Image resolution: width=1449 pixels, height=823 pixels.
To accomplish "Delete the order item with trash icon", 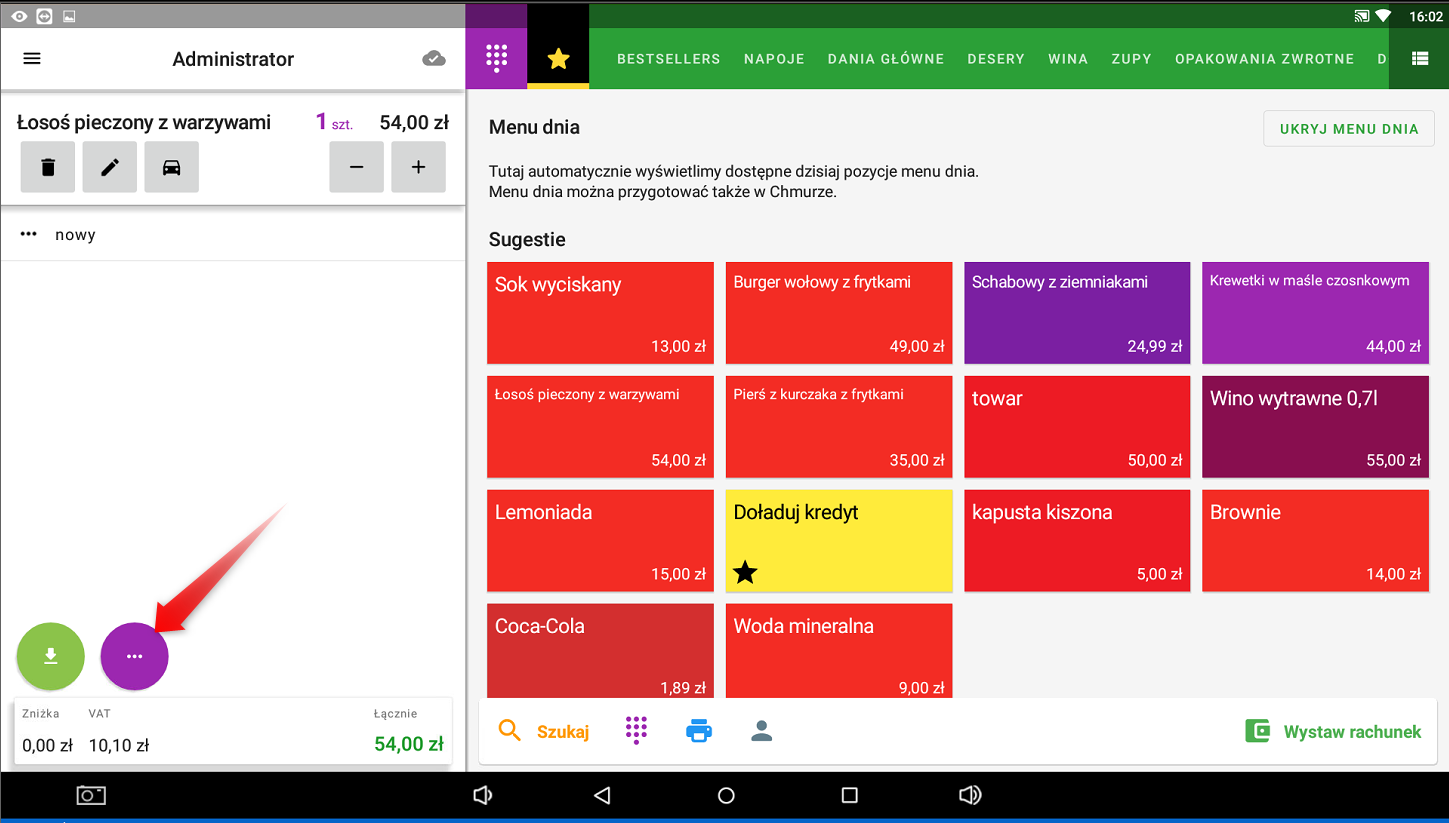I will (48, 167).
